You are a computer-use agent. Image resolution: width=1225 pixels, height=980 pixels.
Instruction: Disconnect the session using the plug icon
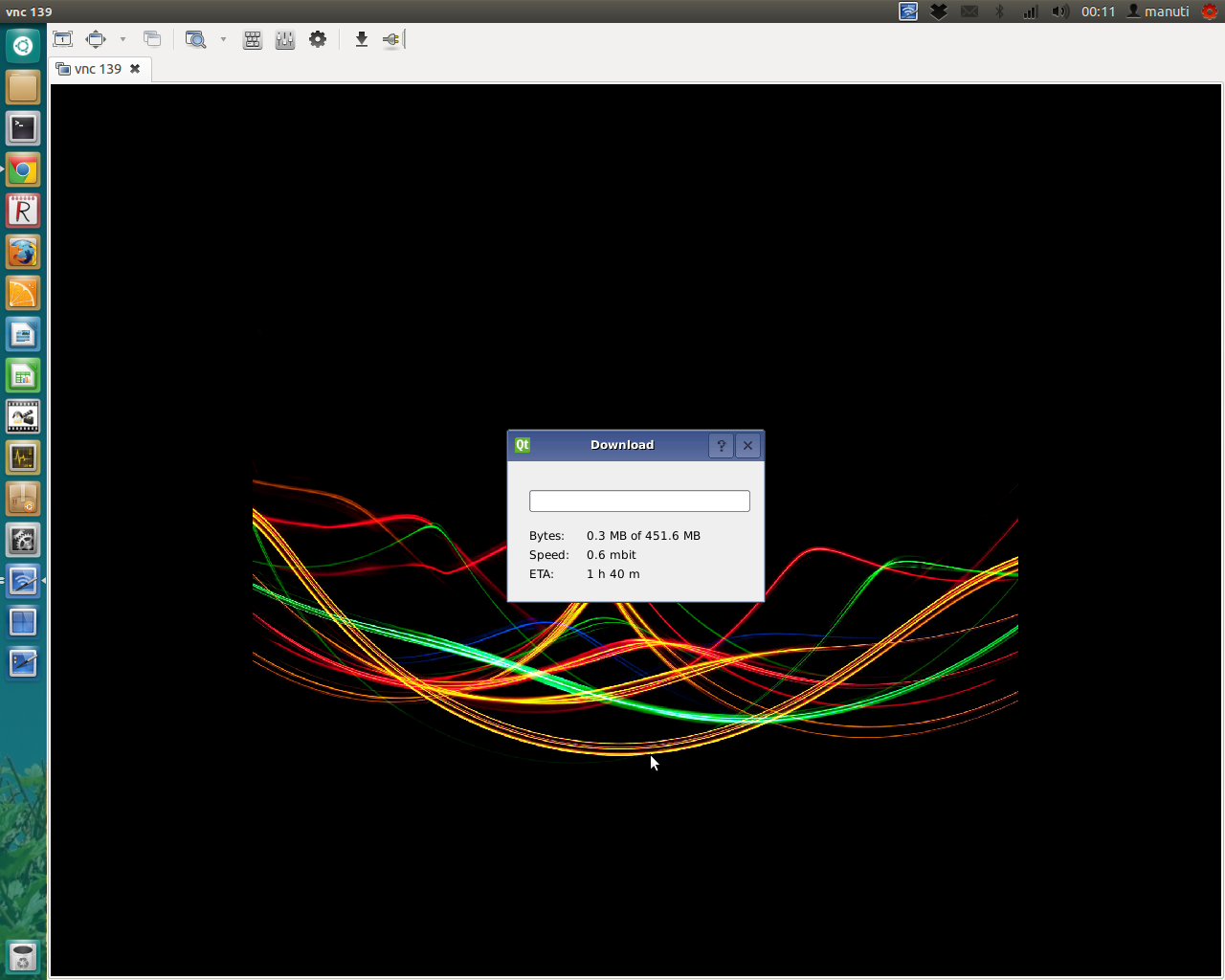tap(391, 39)
